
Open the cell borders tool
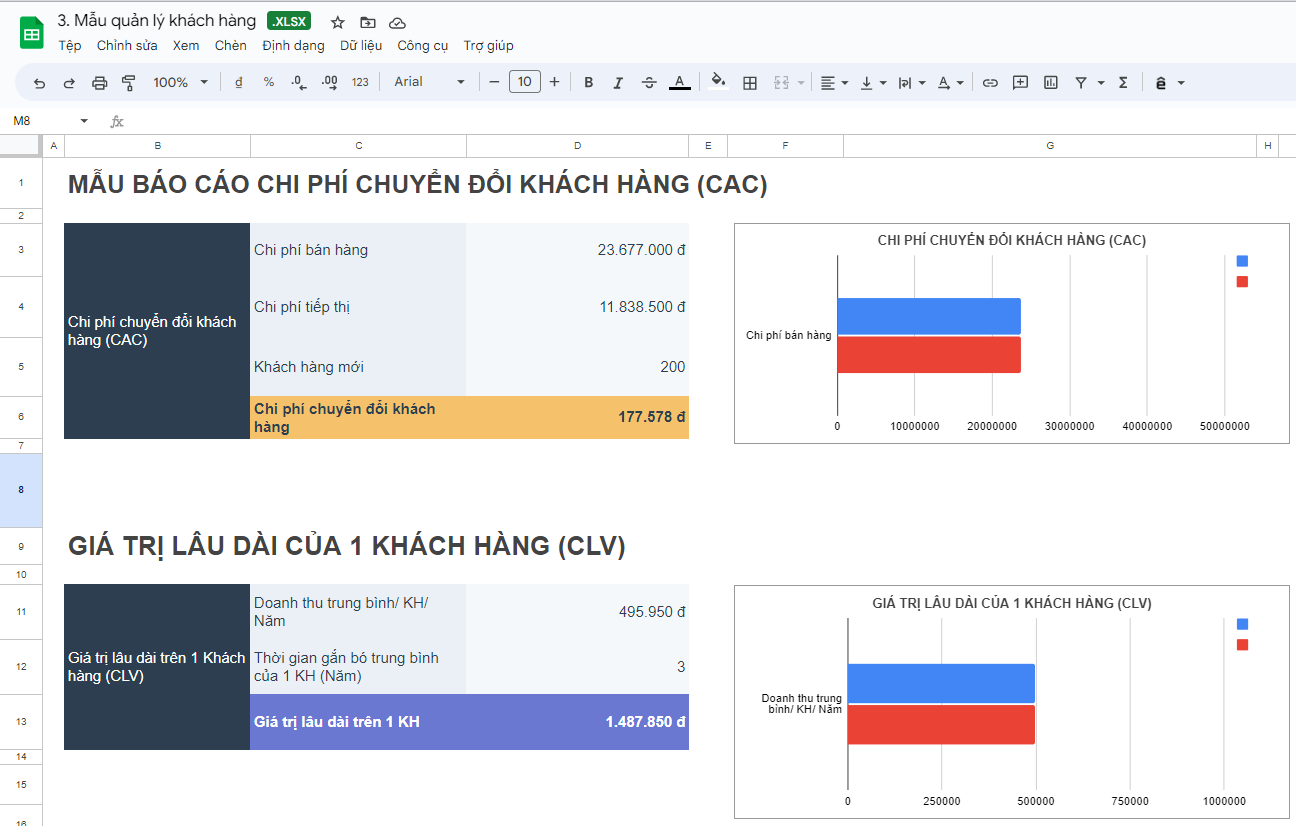[750, 82]
